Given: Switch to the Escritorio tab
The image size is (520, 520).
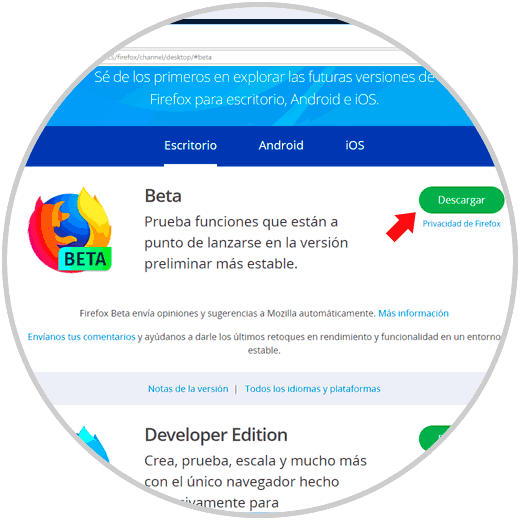Looking at the screenshot, I should (x=190, y=146).
